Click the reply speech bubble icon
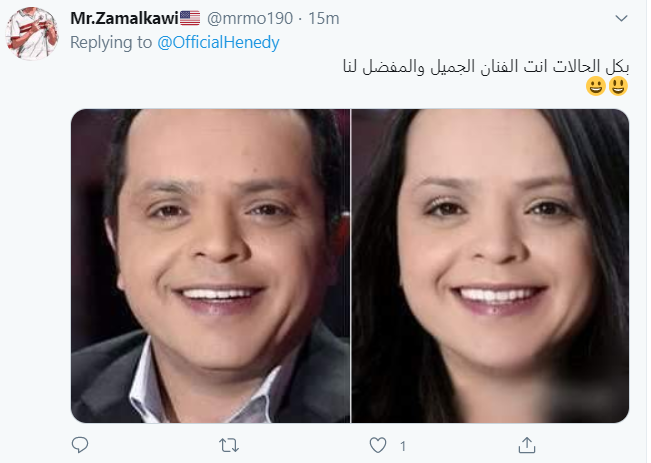The image size is (651, 463). click(80, 445)
